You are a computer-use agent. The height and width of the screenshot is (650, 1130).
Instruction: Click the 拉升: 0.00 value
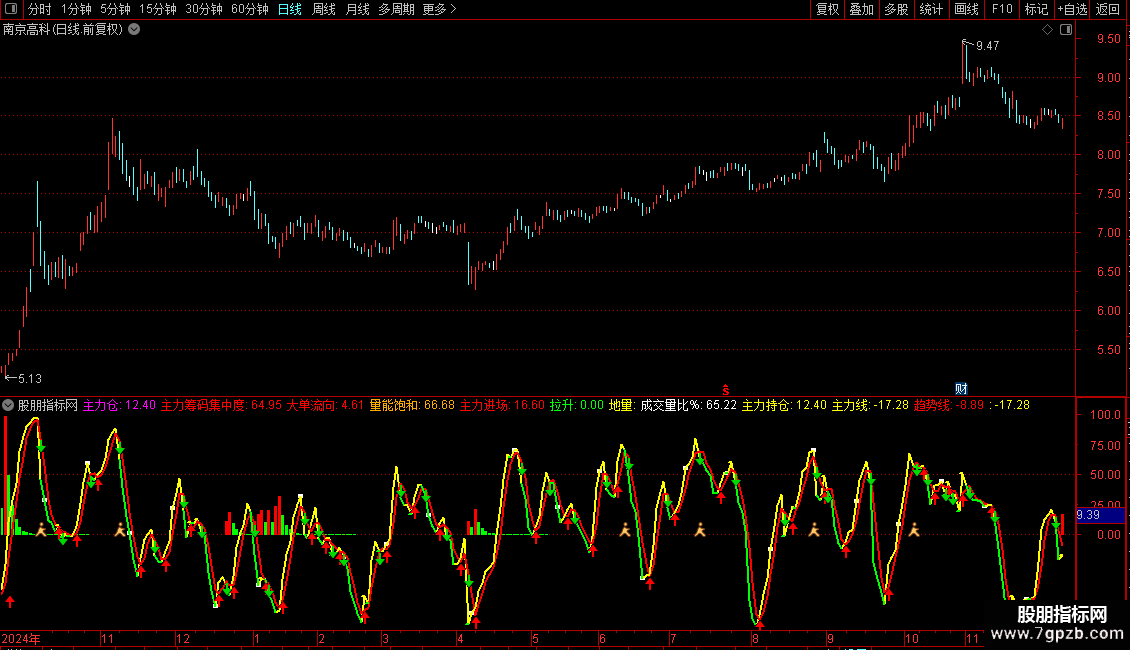(577, 406)
